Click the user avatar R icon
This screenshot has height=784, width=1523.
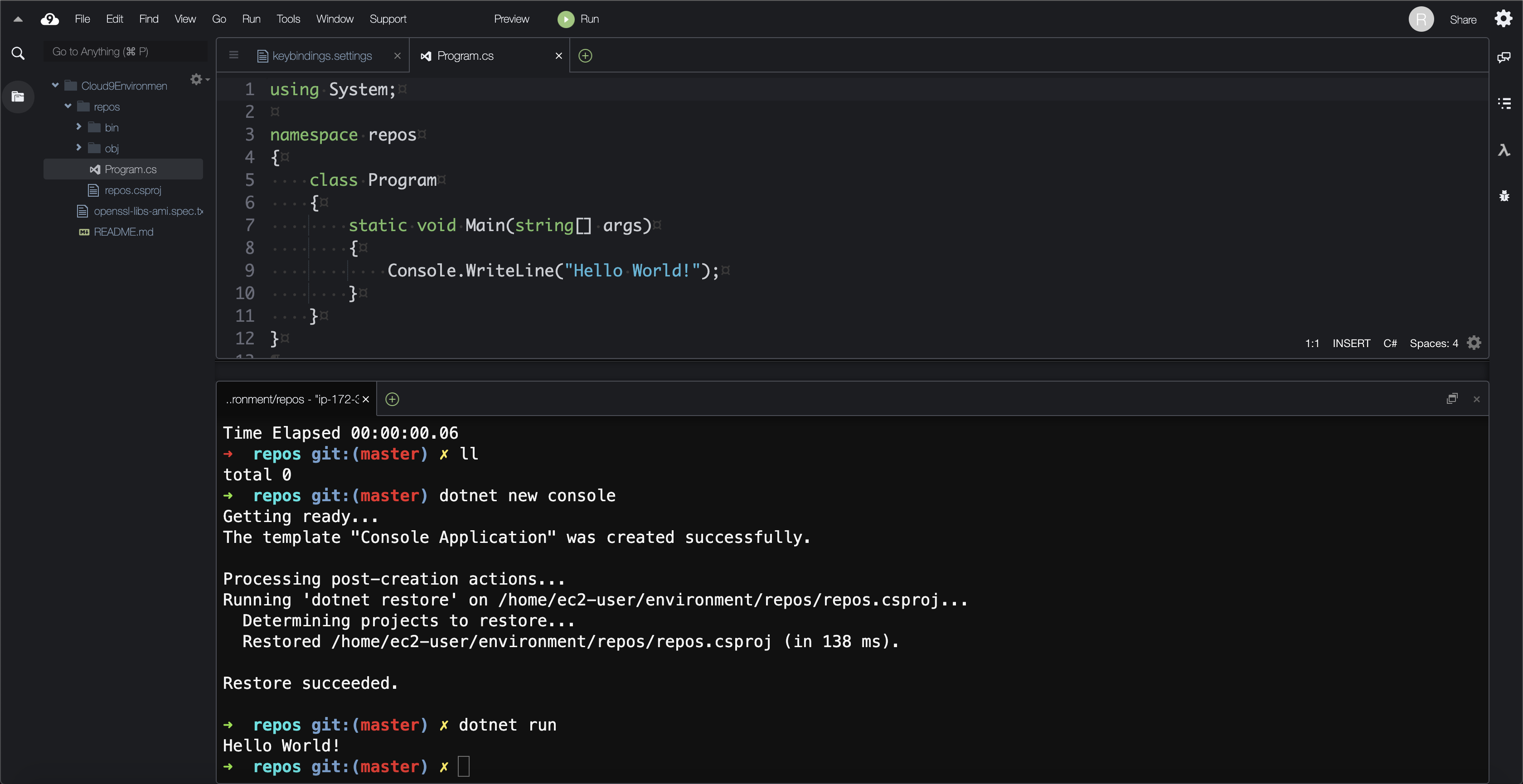pos(1421,19)
